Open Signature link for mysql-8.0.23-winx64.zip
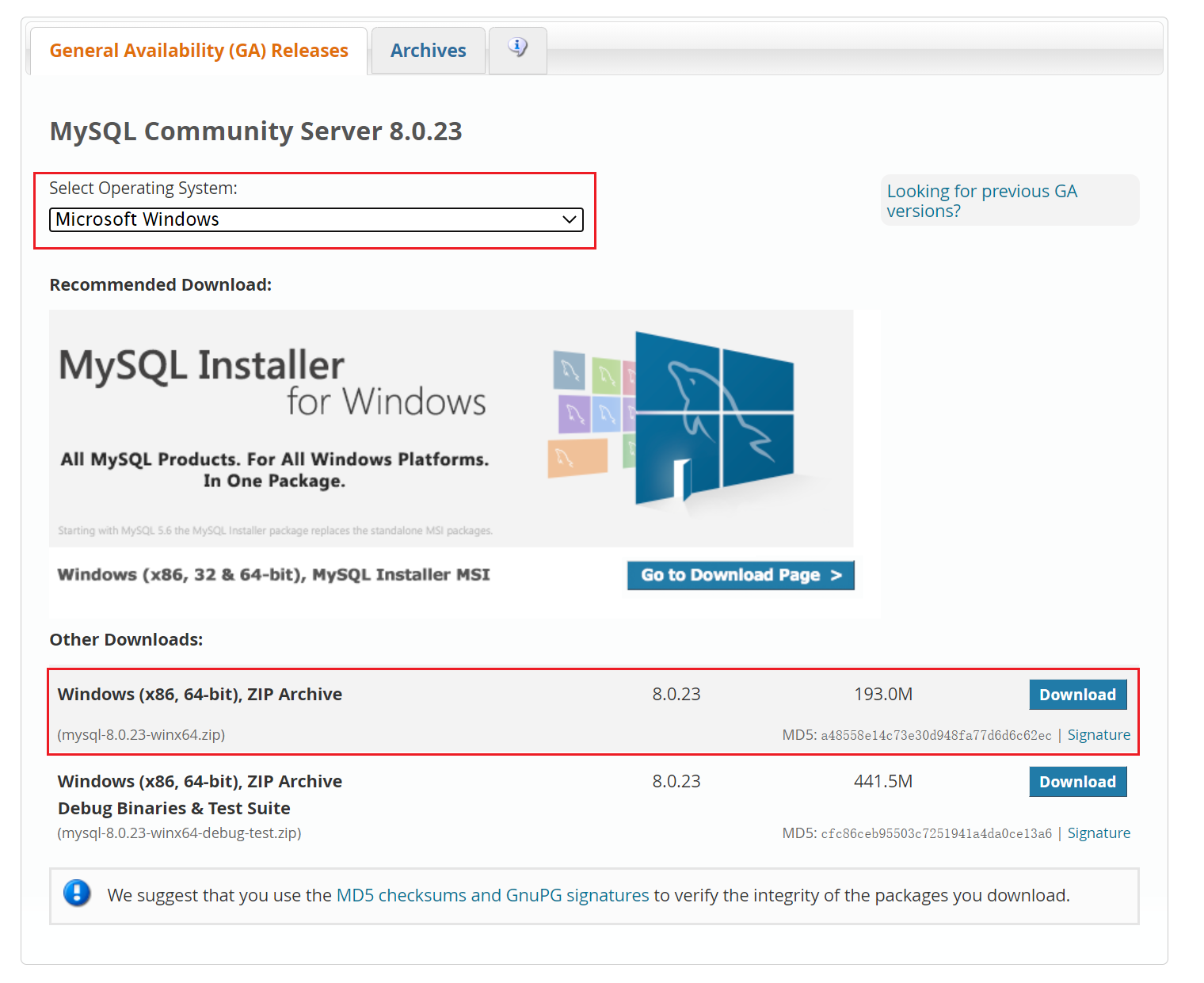Viewport: 1204px width, 983px height. pyautogui.click(x=1099, y=735)
